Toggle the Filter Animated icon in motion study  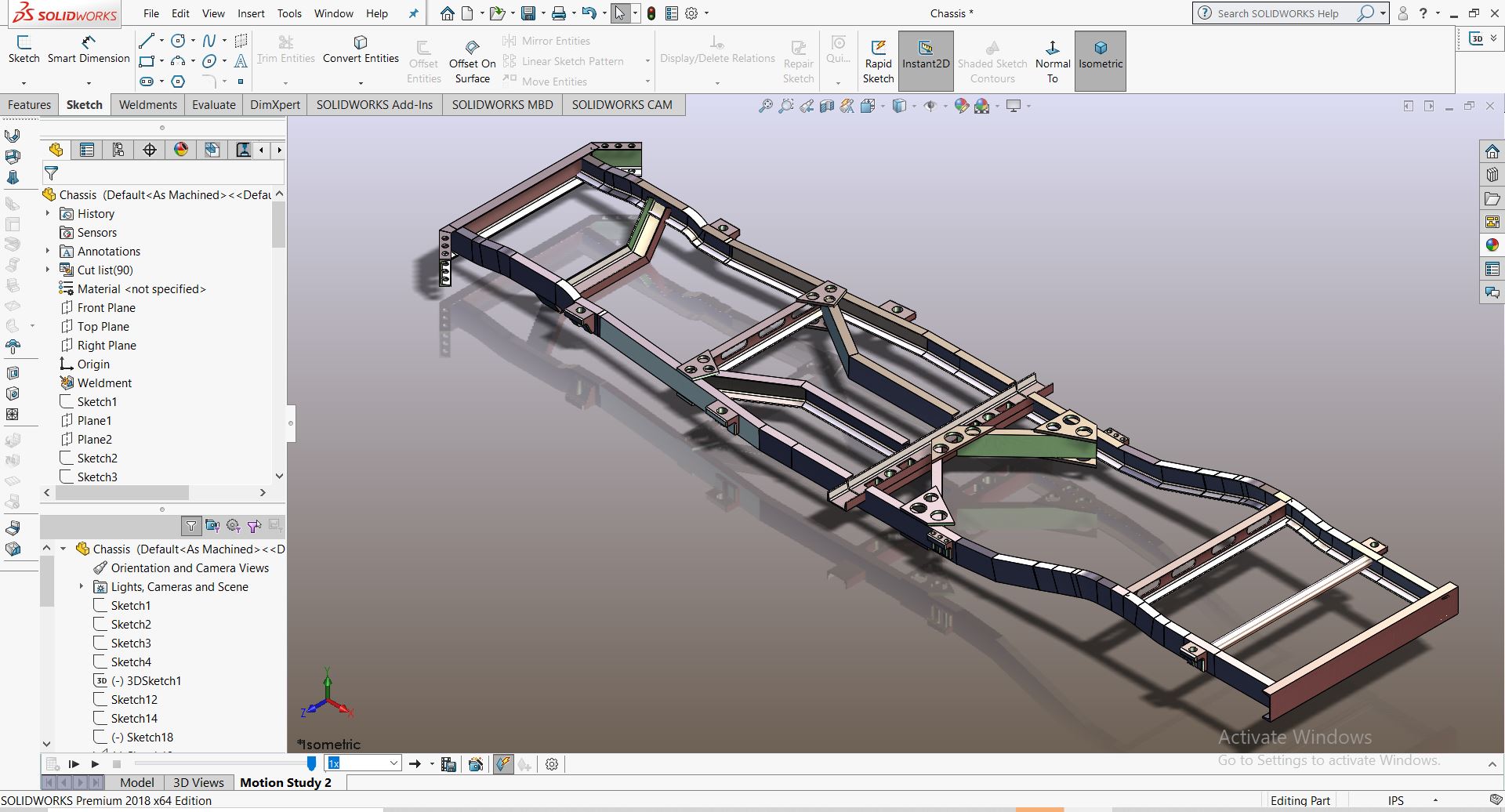(x=212, y=526)
